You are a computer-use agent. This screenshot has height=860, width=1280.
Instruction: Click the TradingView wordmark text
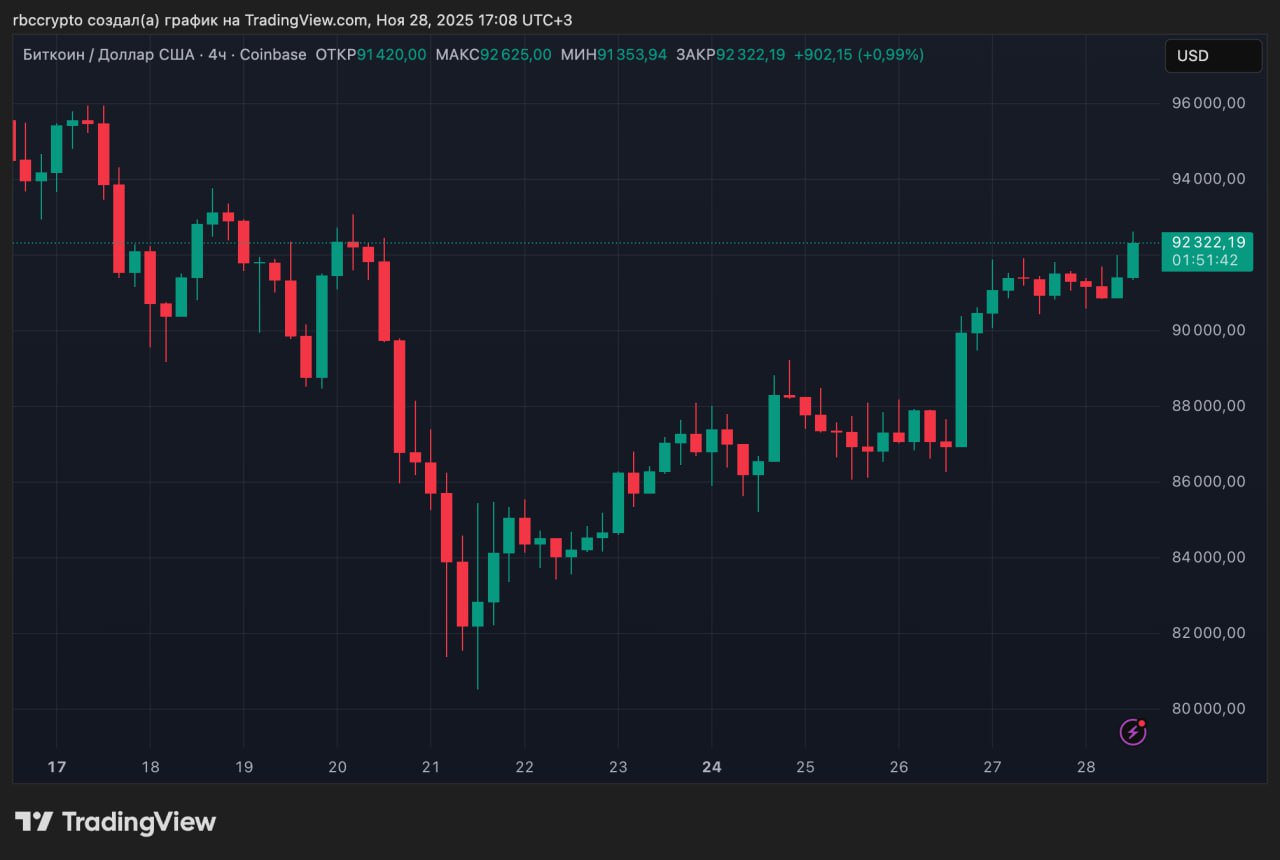coord(139,822)
